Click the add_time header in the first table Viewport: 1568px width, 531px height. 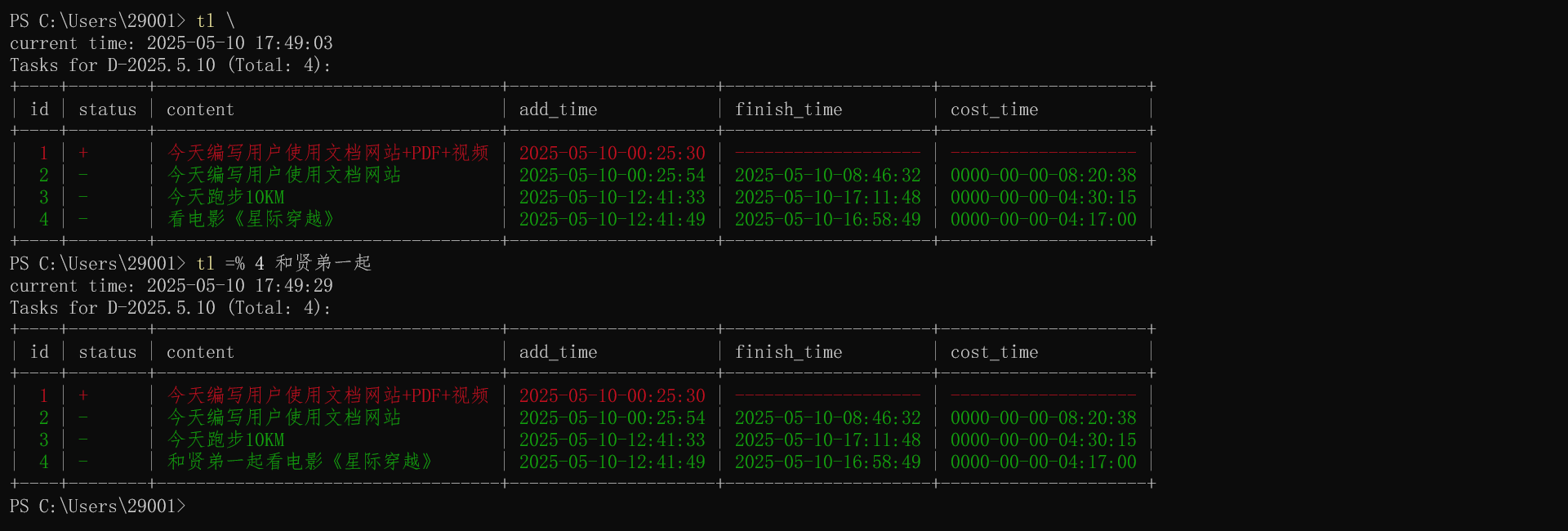tap(558, 109)
